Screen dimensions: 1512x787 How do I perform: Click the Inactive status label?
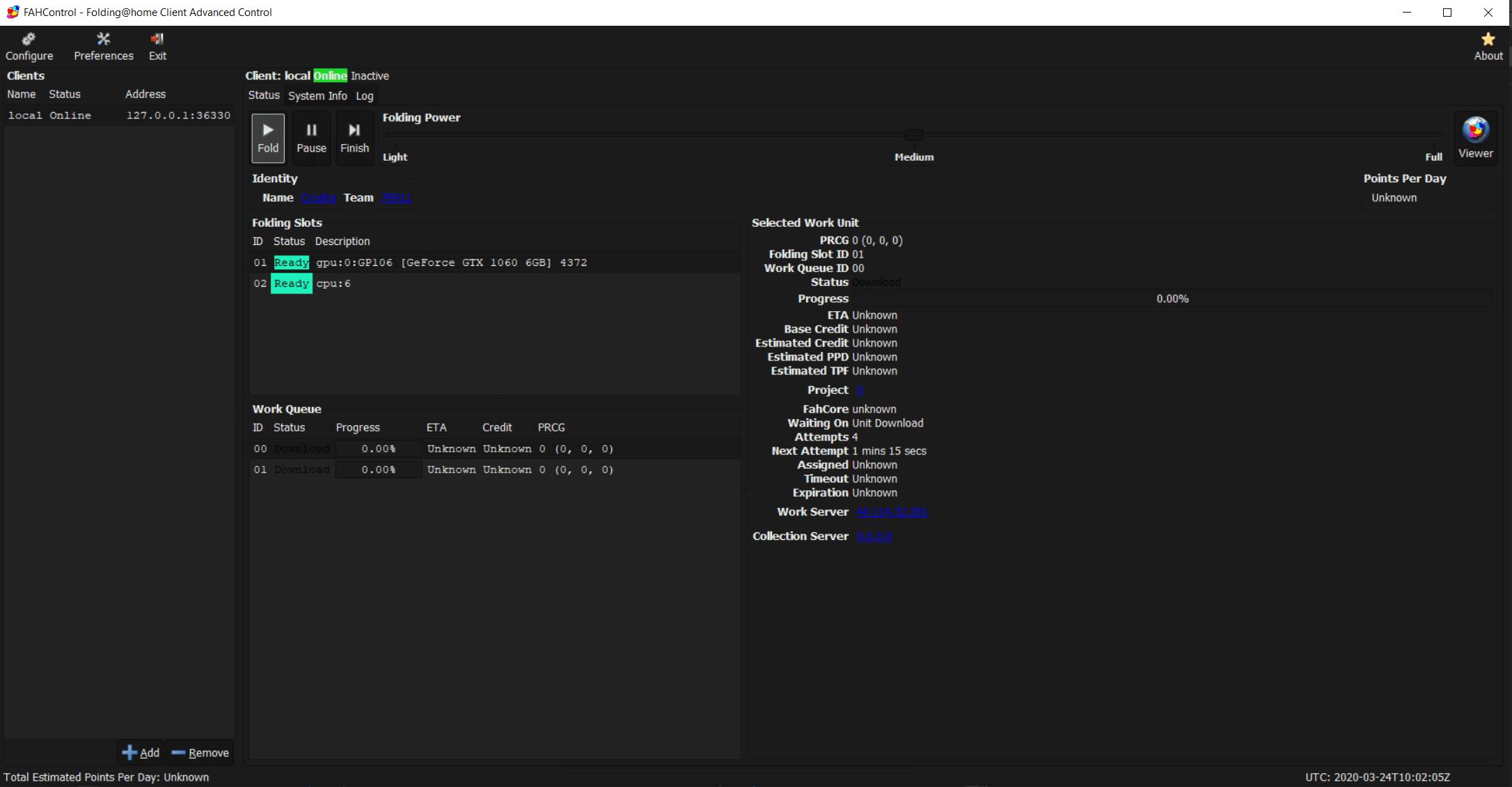click(x=370, y=76)
